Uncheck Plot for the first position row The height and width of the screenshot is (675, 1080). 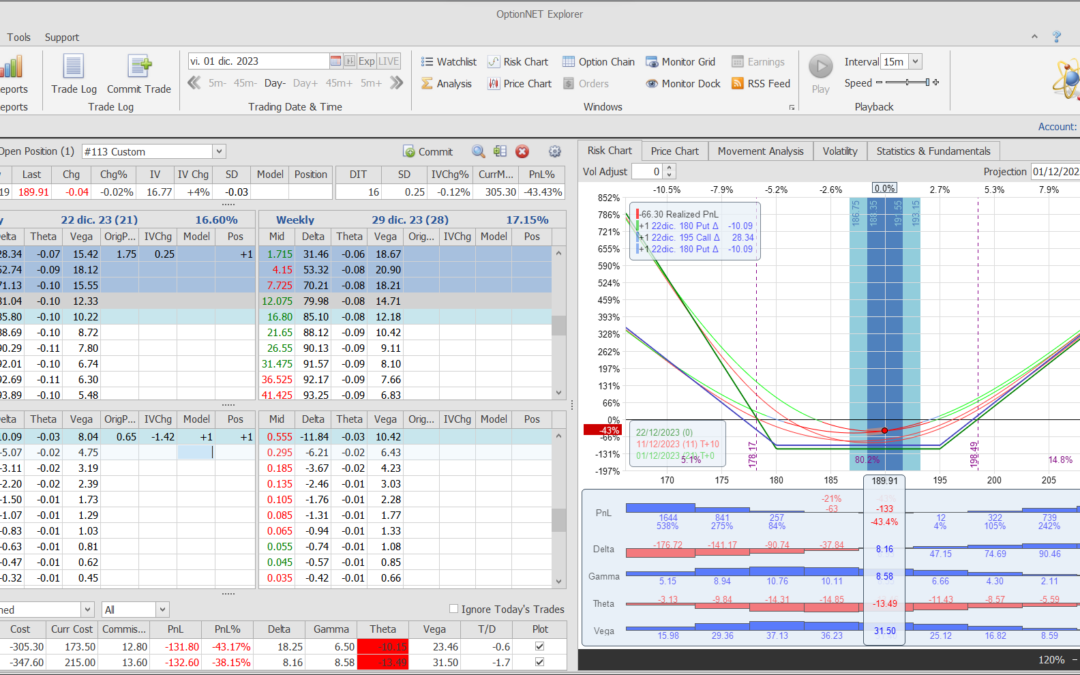541,647
